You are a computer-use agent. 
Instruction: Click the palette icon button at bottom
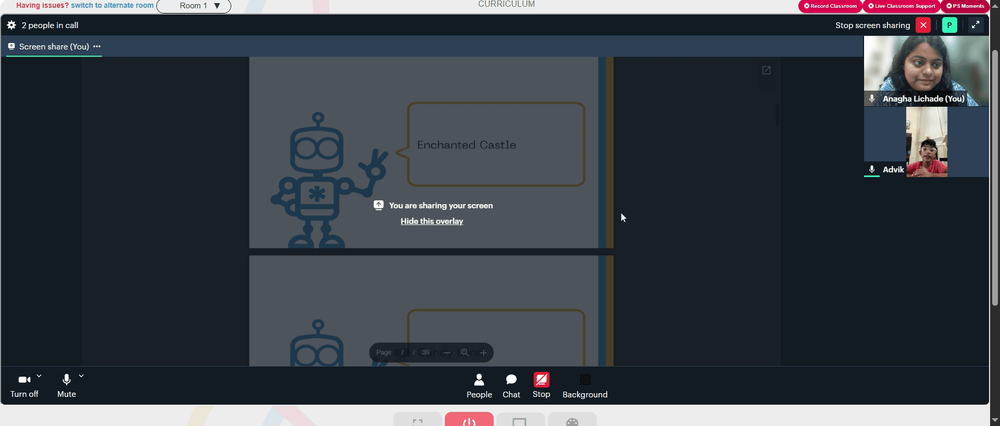tap(572, 420)
